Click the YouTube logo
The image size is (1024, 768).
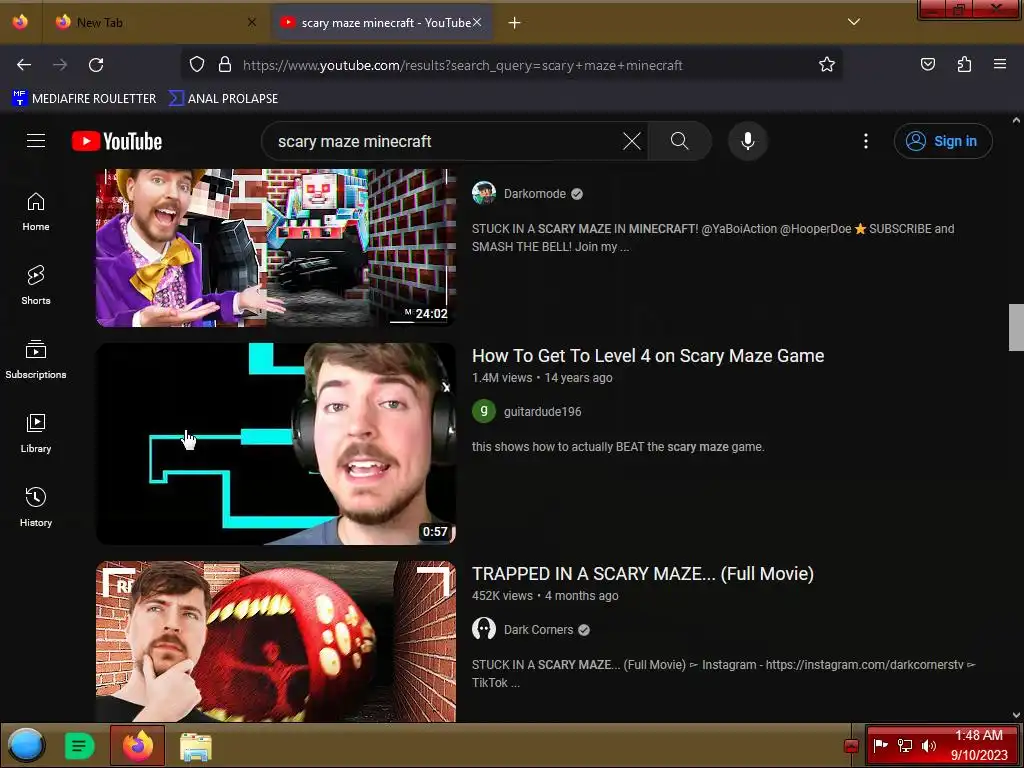point(117,141)
